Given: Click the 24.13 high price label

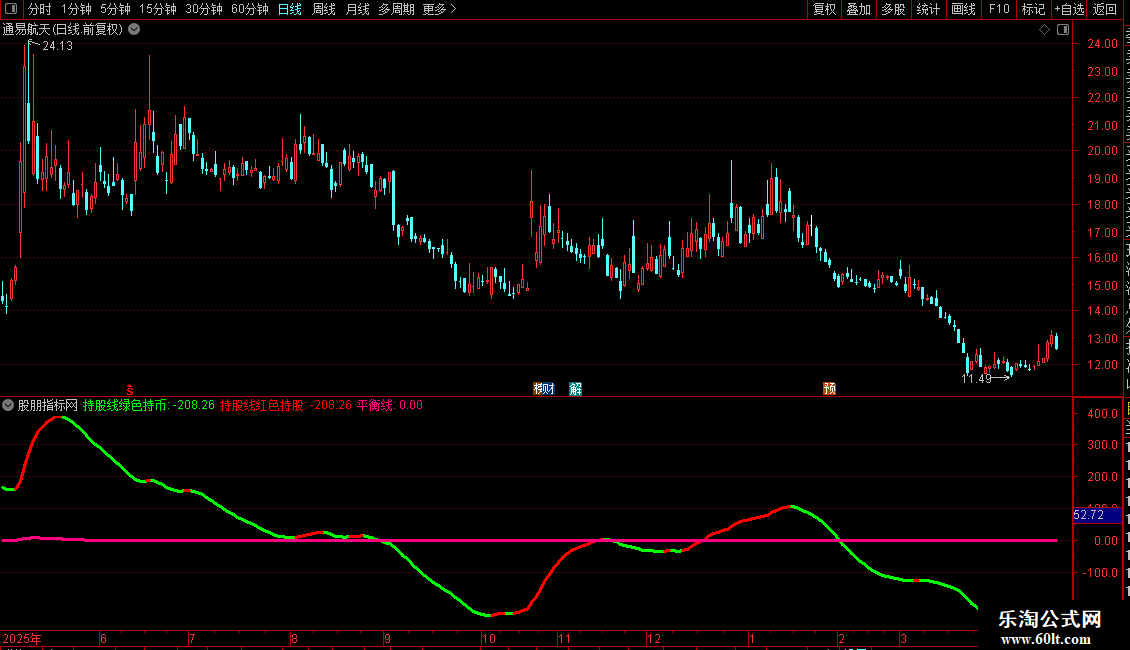Looking at the screenshot, I should click(x=58, y=46).
